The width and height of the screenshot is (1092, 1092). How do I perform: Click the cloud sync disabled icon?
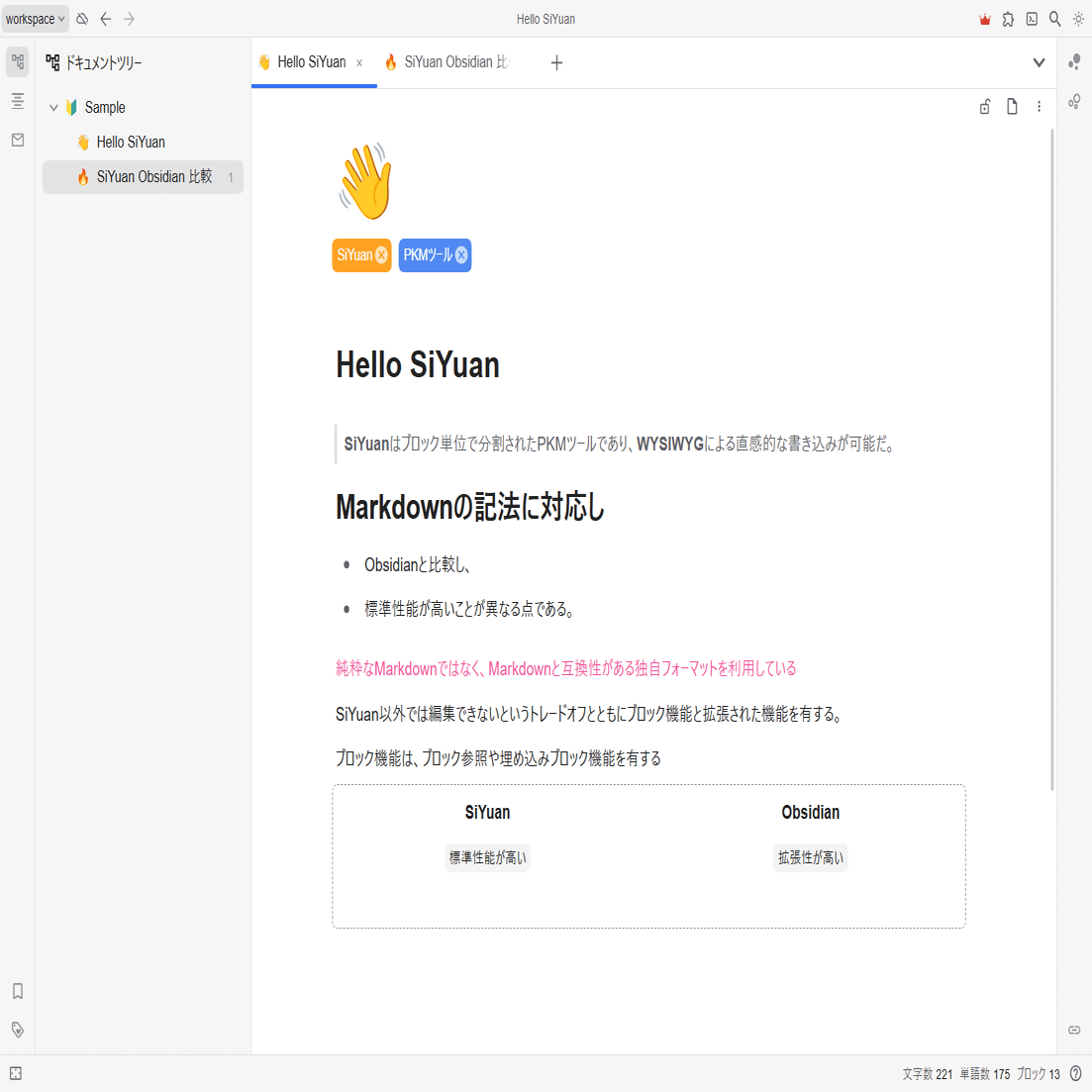point(82,19)
